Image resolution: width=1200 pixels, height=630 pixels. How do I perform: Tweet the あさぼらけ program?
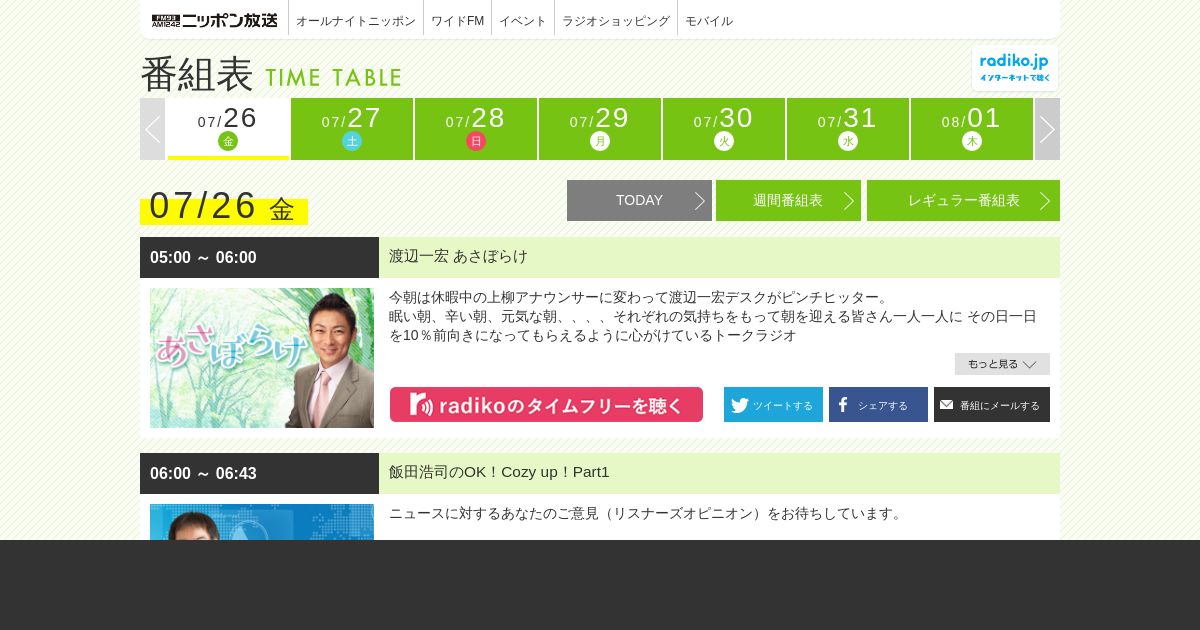(x=773, y=405)
